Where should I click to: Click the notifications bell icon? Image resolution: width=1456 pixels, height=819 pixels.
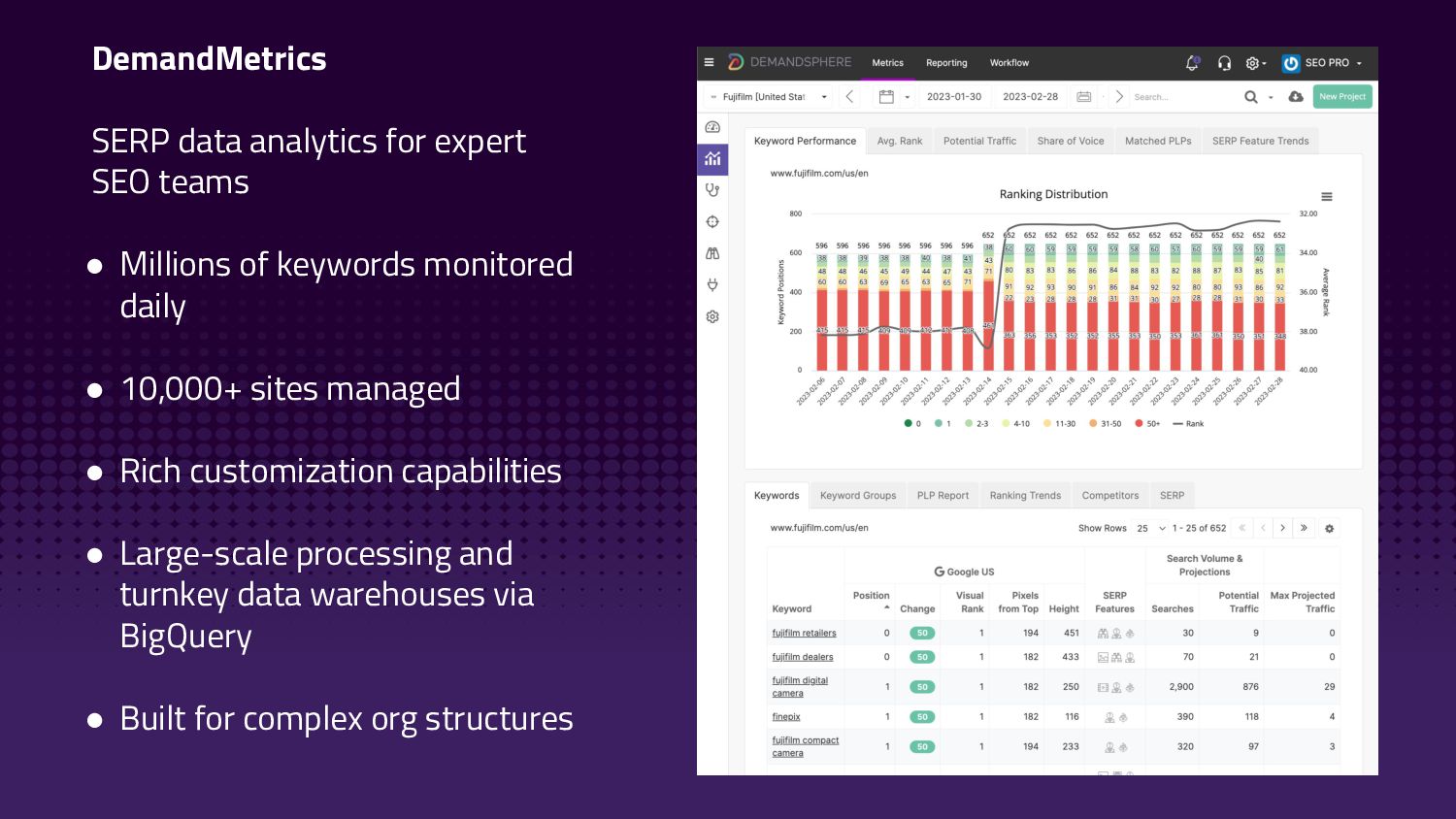coord(1192,63)
